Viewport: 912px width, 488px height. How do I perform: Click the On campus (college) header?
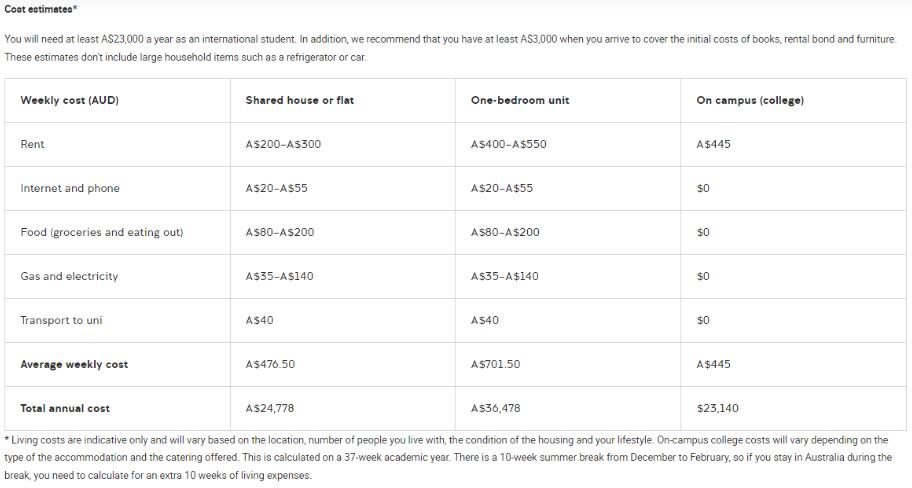coord(750,100)
